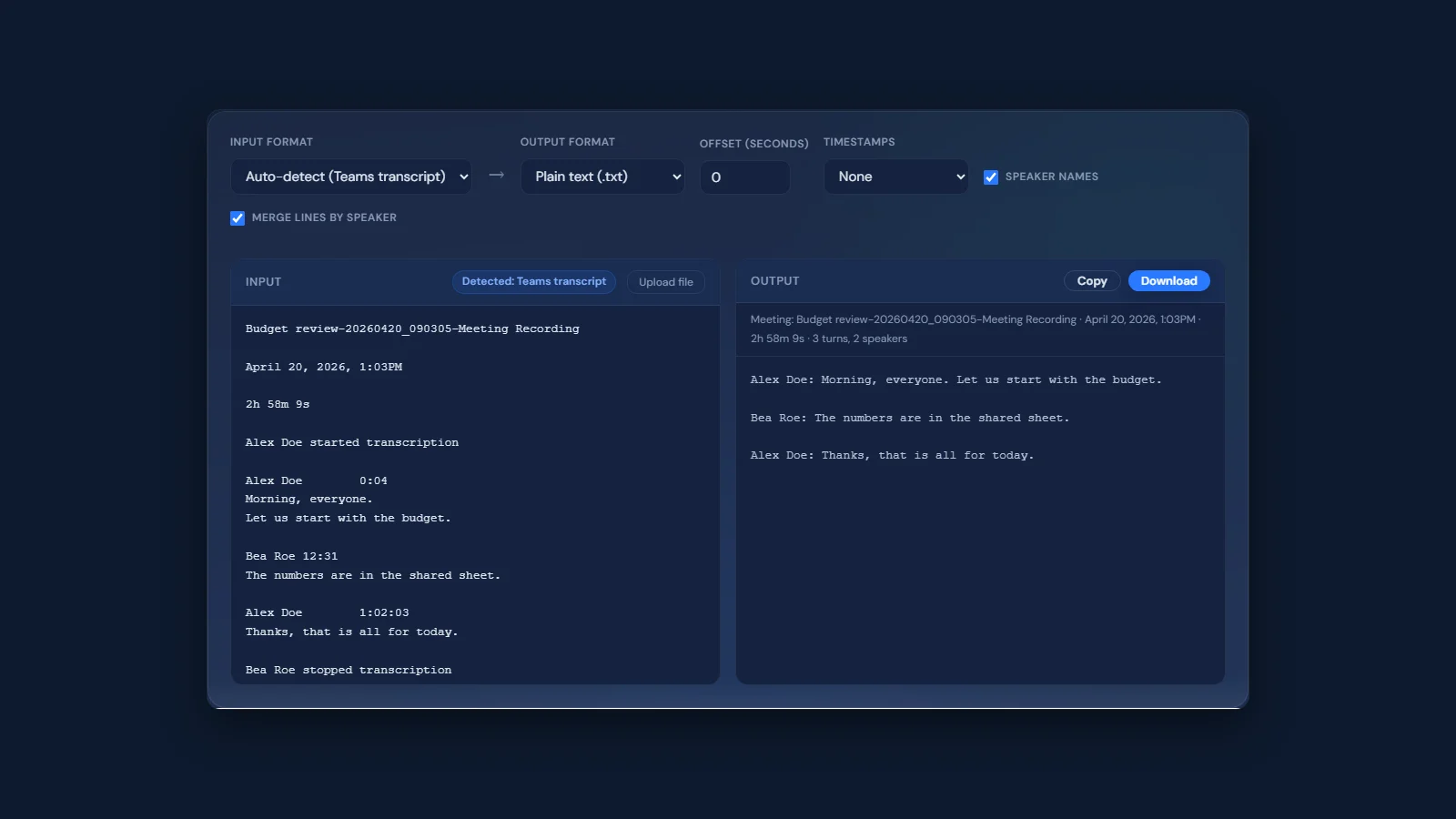Click the arrow between input and output formats
Screen dimensions: 1456x819
(496, 175)
